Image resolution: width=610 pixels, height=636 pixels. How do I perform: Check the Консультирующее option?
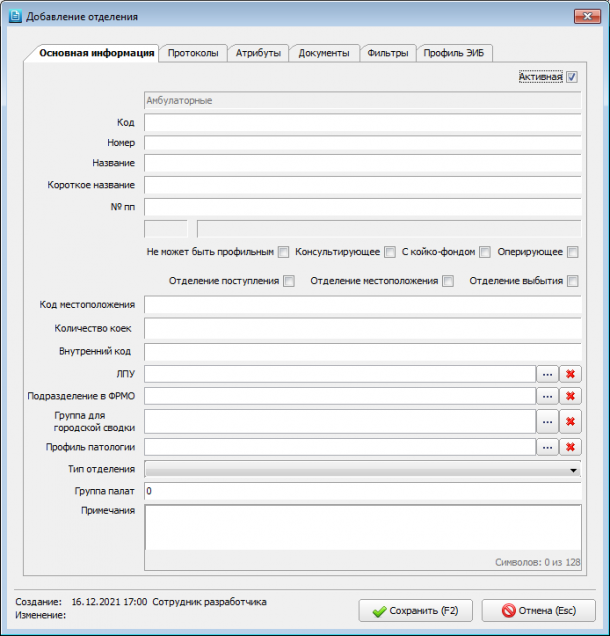390,252
